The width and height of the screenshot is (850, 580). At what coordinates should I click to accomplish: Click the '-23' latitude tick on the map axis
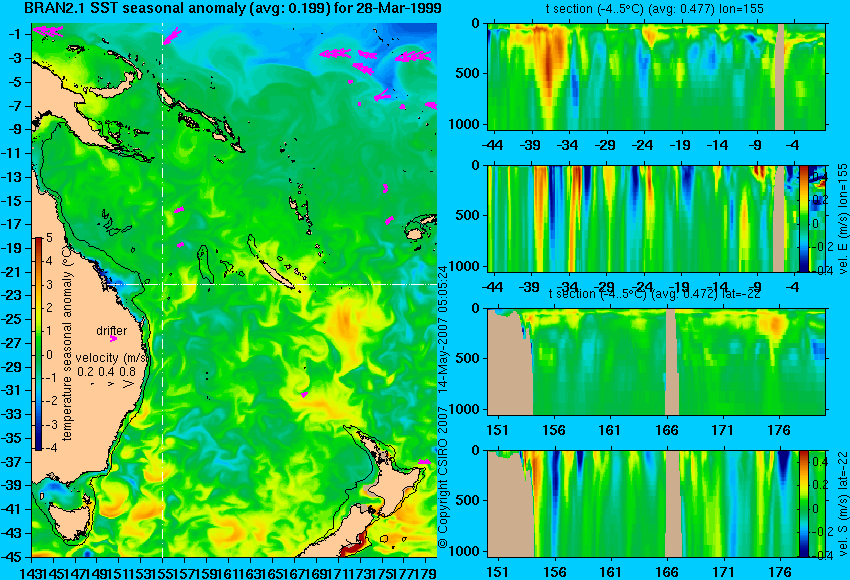pos(13,295)
